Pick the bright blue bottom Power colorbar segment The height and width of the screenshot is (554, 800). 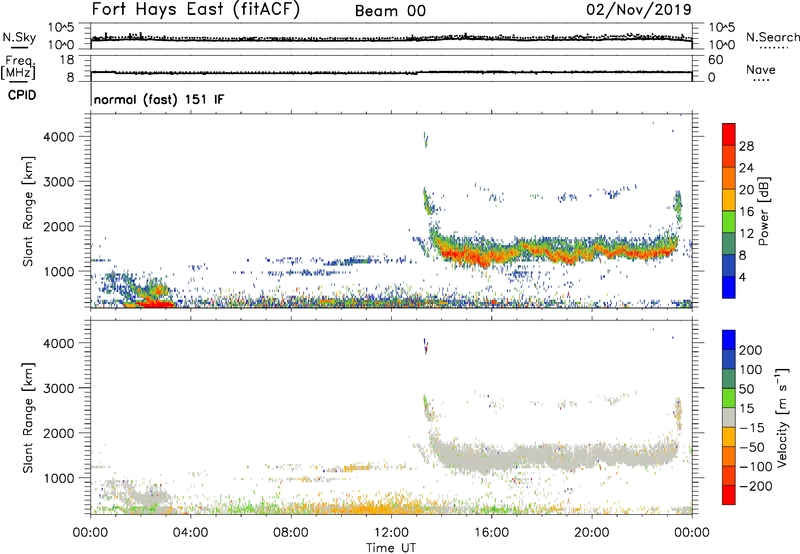729,287
